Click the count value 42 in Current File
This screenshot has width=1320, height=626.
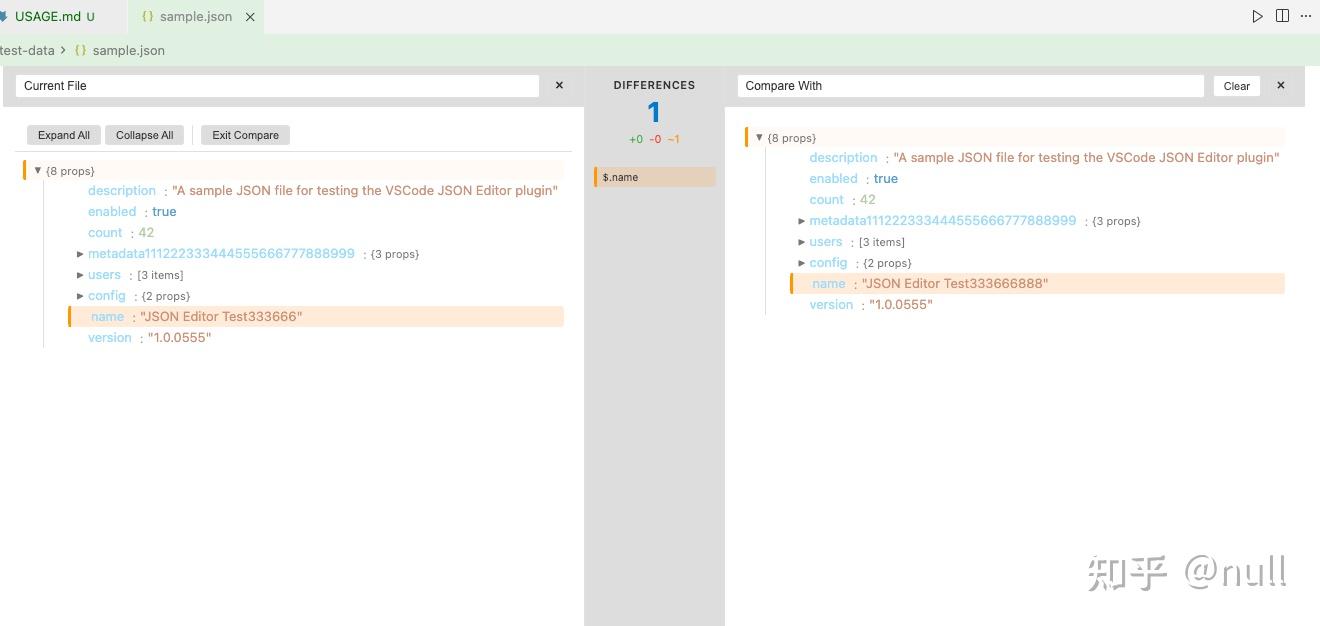pyautogui.click(x=146, y=233)
